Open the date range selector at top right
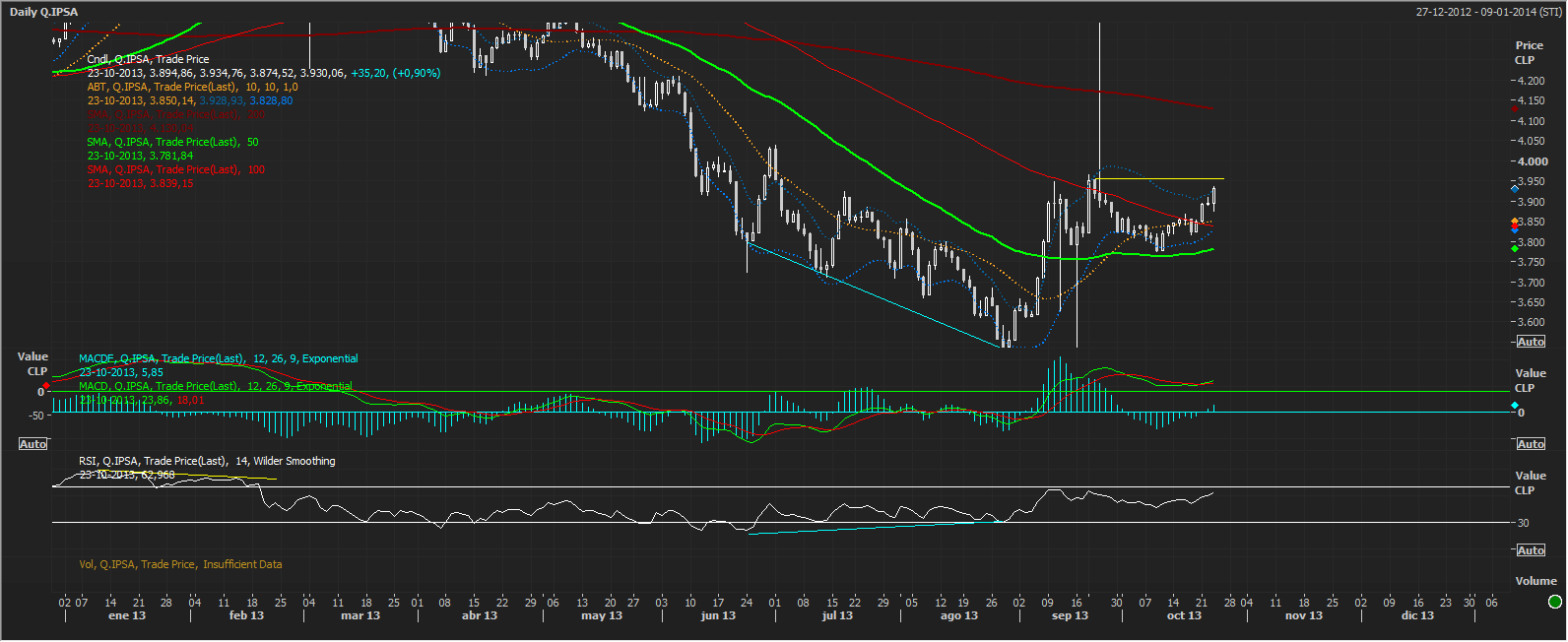1568x642 pixels. pyautogui.click(x=1488, y=12)
